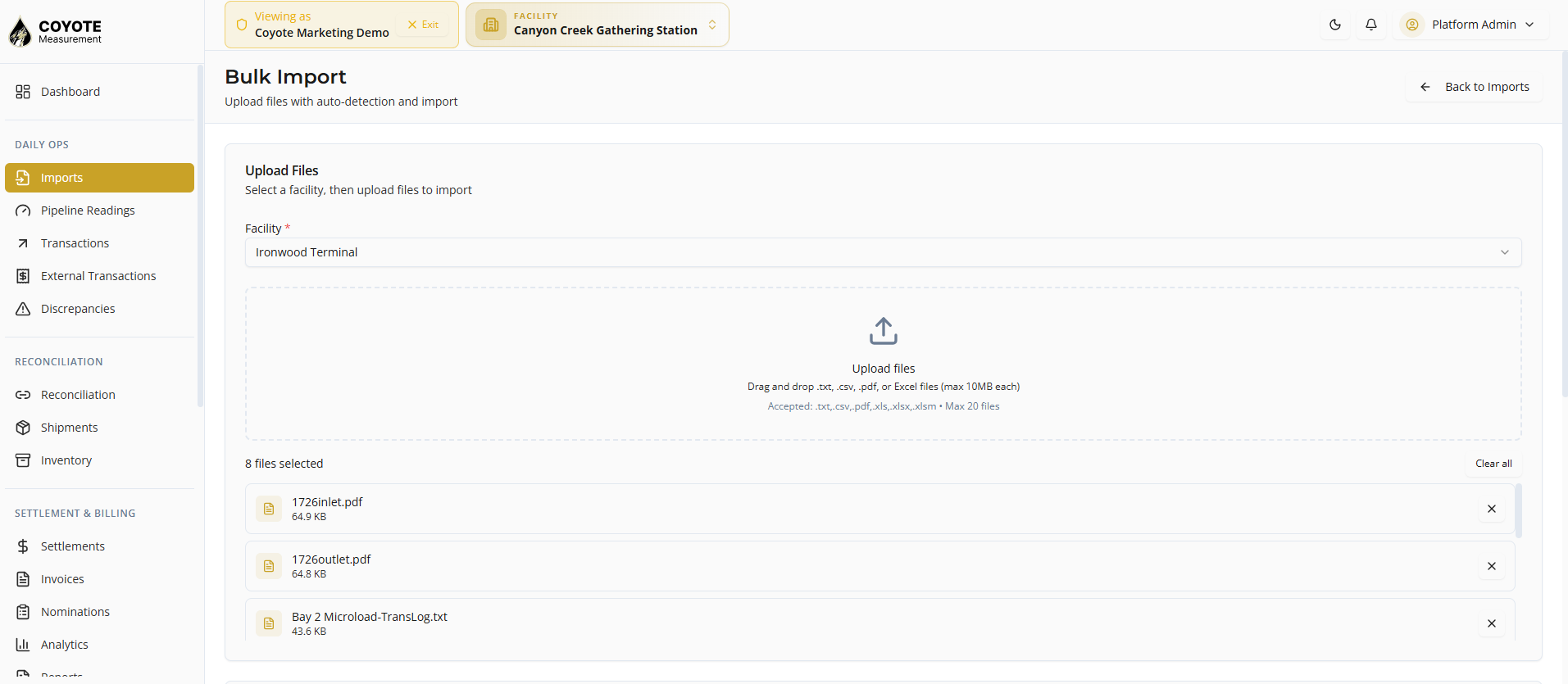Click the 1726outlet.pdf file name

(x=331, y=559)
